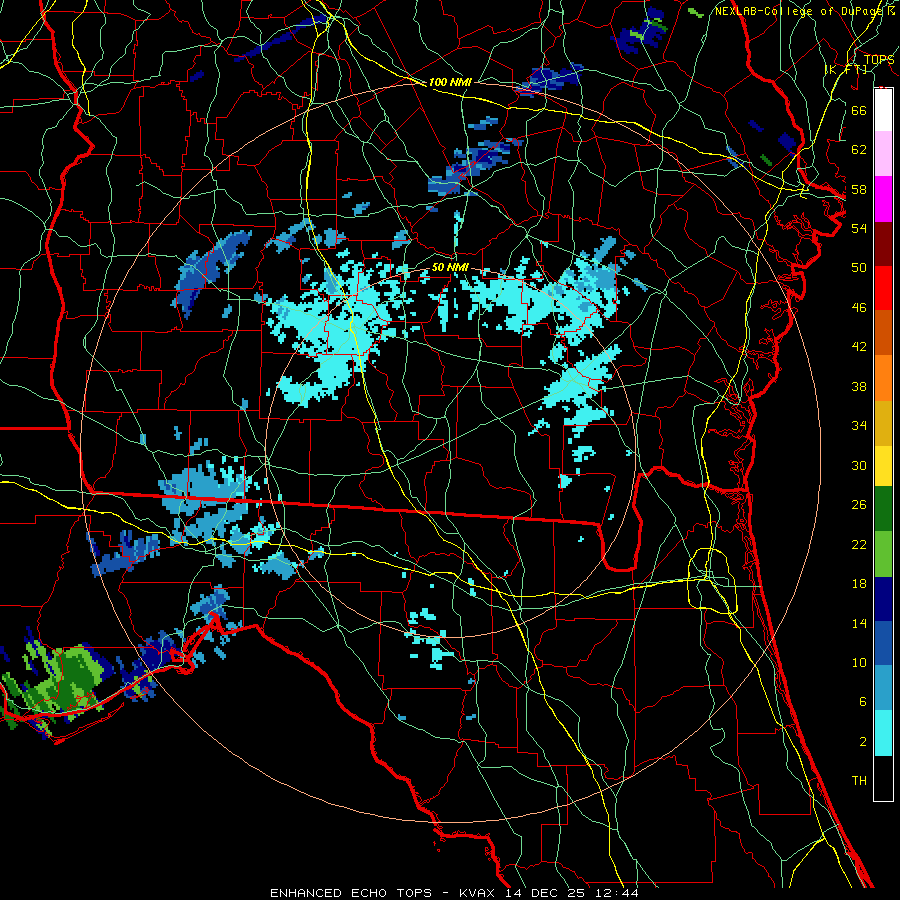
Task: Click the legend value '26'
Action: click(x=859, y=505)
